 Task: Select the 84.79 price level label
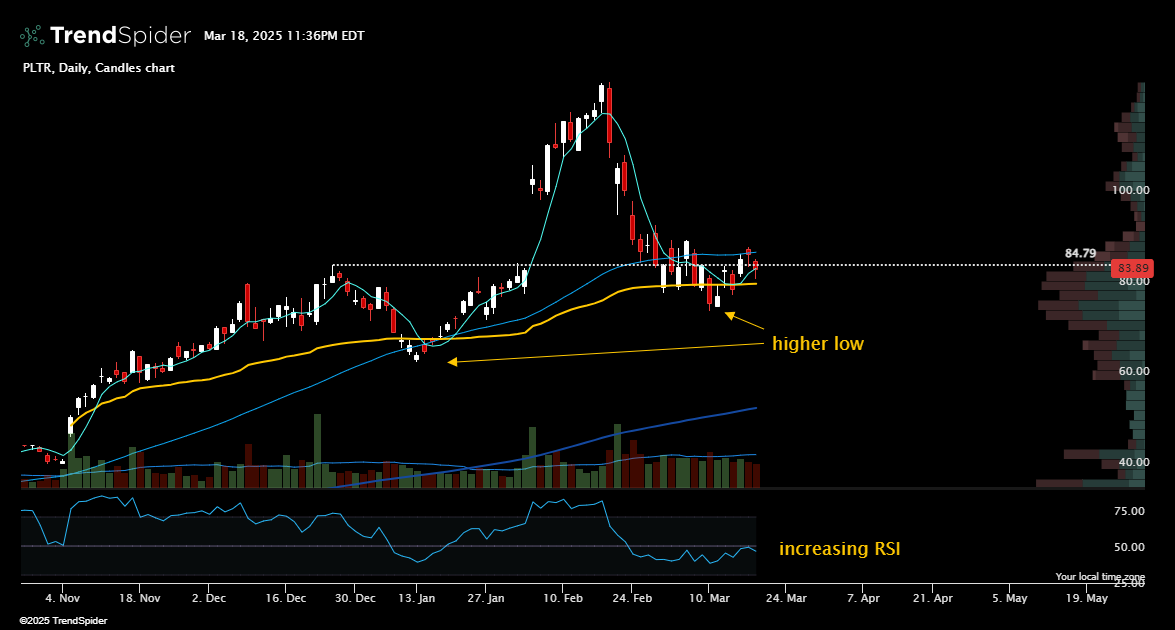pyautogui.click(x=1081, y=253)
